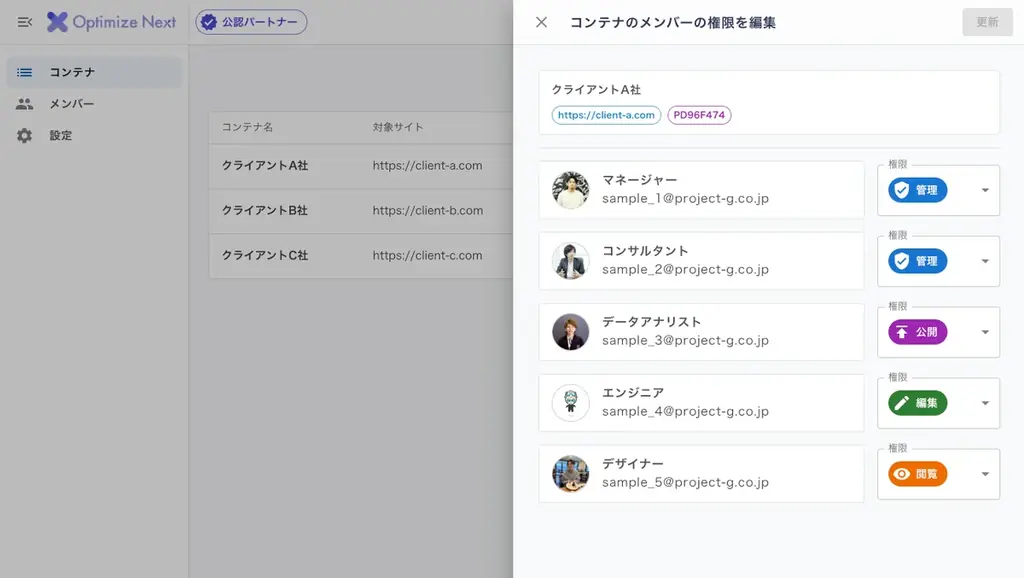Click the エンジニア member avatar

pyautogui.click(x=570, y=402)
